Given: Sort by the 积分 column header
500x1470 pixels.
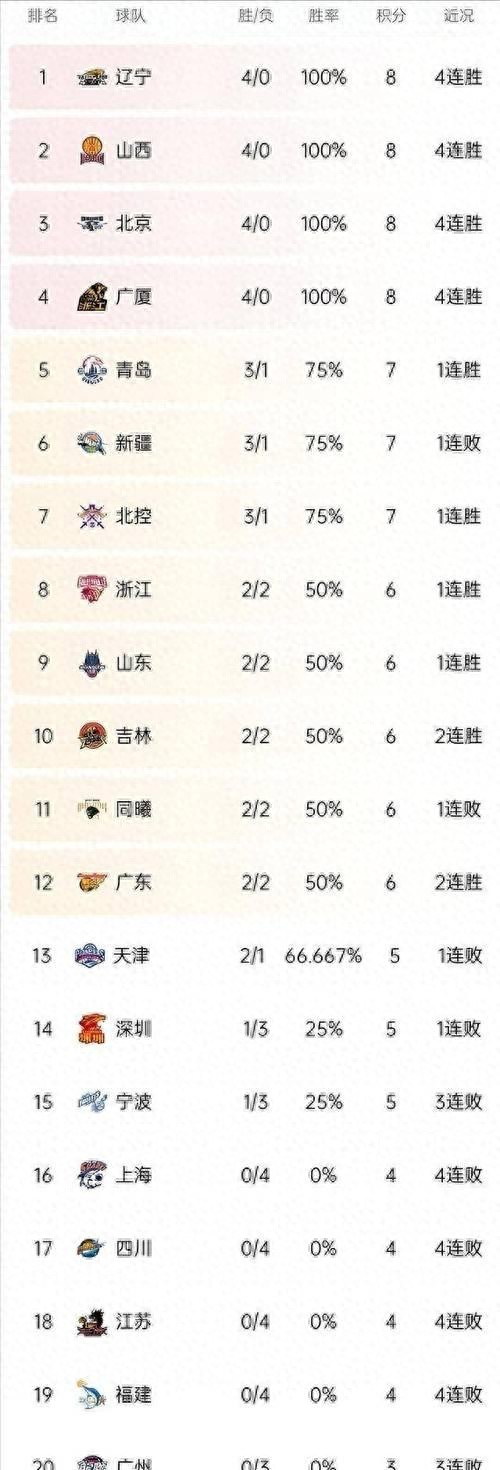Looking at the screenshot, I should pyautogui.click(x=391, y=16).
